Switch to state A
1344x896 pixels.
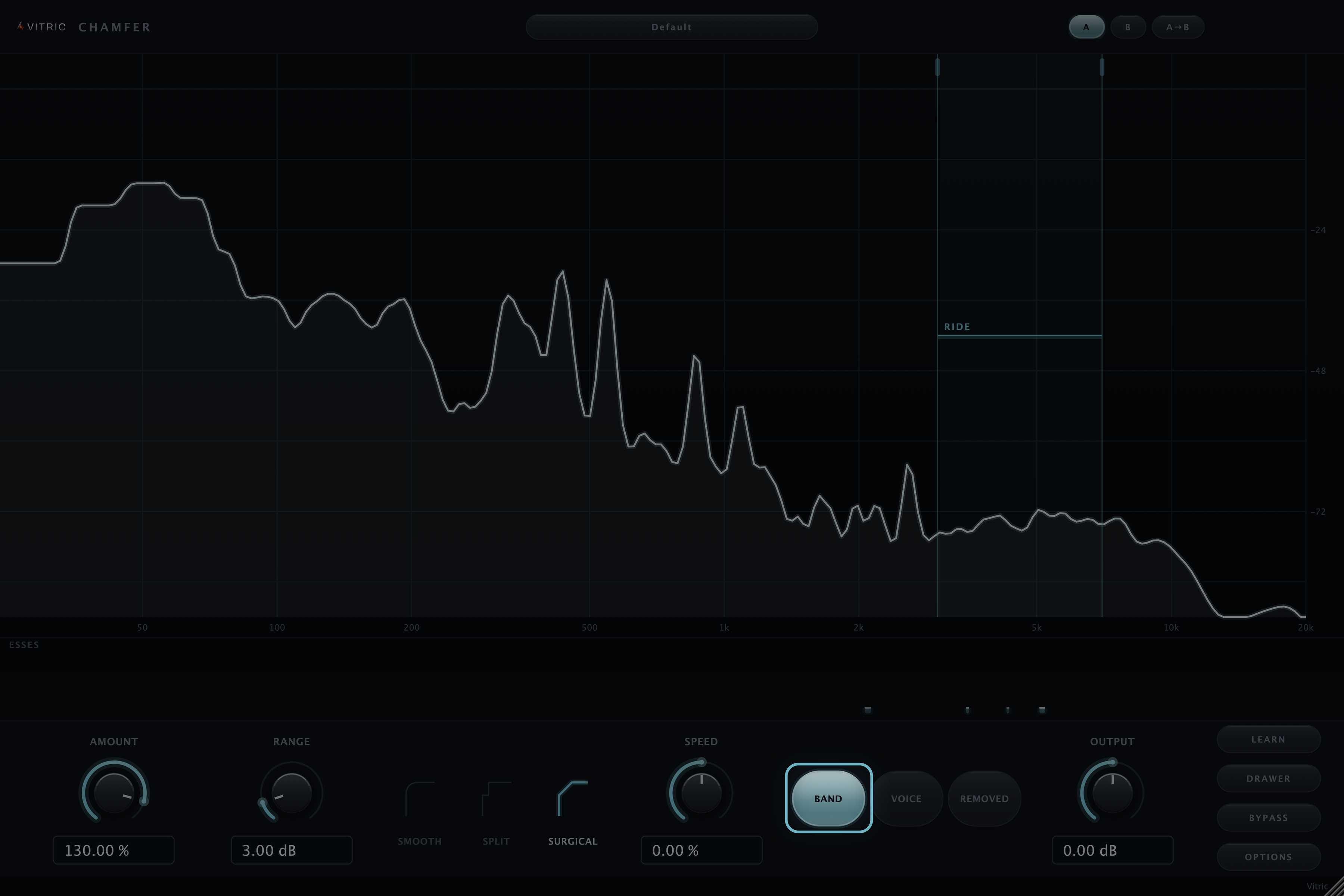pyautogui.click(x=1086, y=27)
